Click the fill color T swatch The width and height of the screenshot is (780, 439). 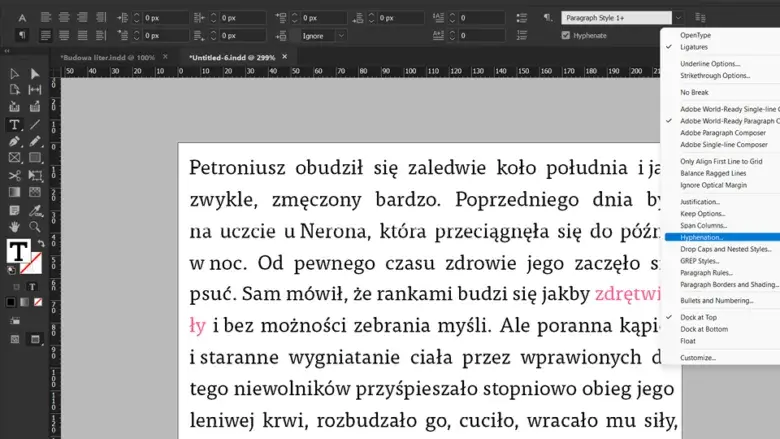coord(18,251)
